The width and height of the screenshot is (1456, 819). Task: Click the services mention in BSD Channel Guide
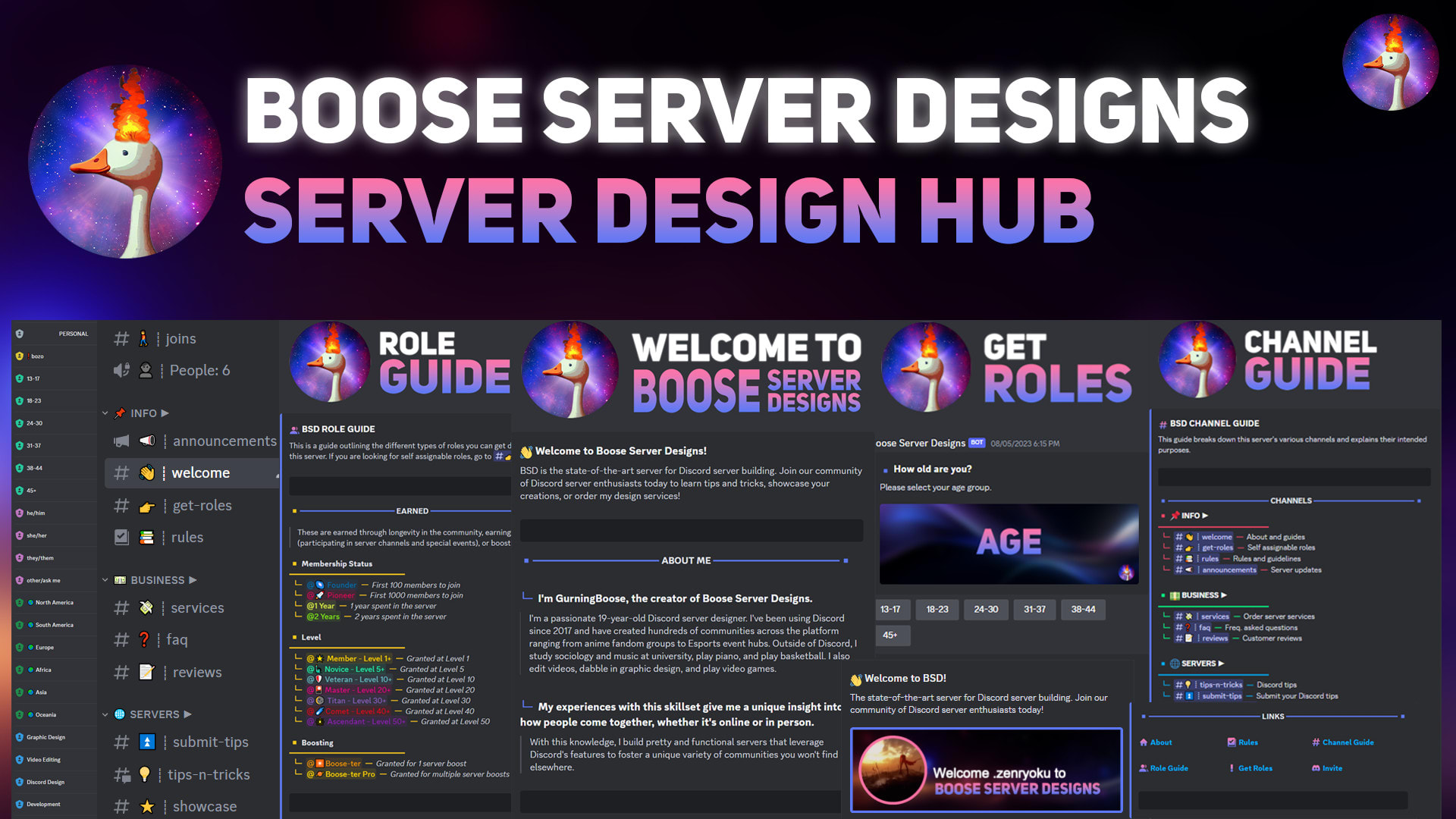pos(1203,617)
